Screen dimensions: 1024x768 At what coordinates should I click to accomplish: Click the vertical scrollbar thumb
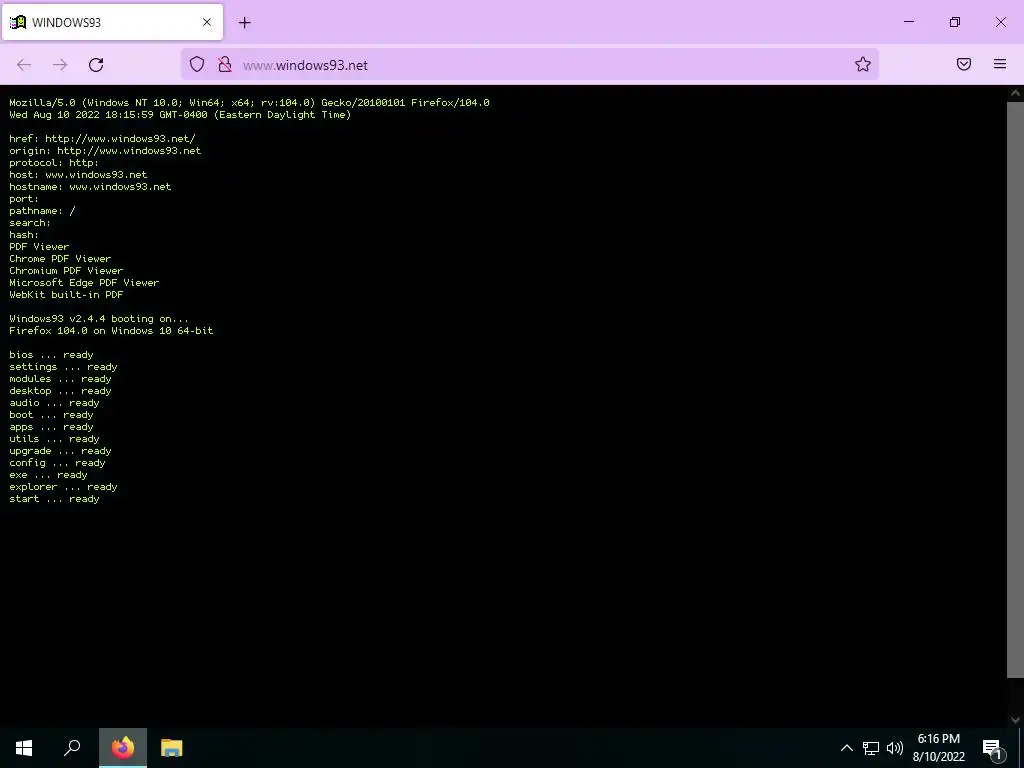1016,391
